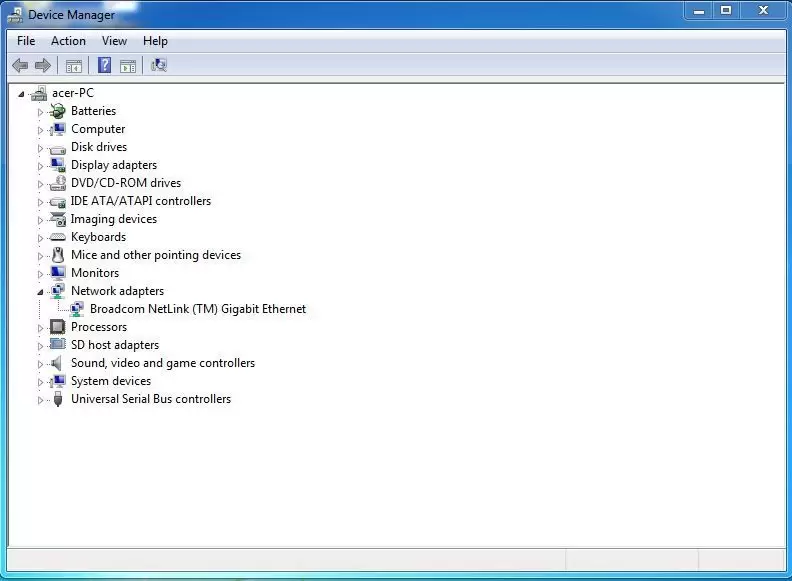The width and height of the screenshot is (792, 581).
Task: Click the Device Manager title bar icon
Action: coord(15,15)
